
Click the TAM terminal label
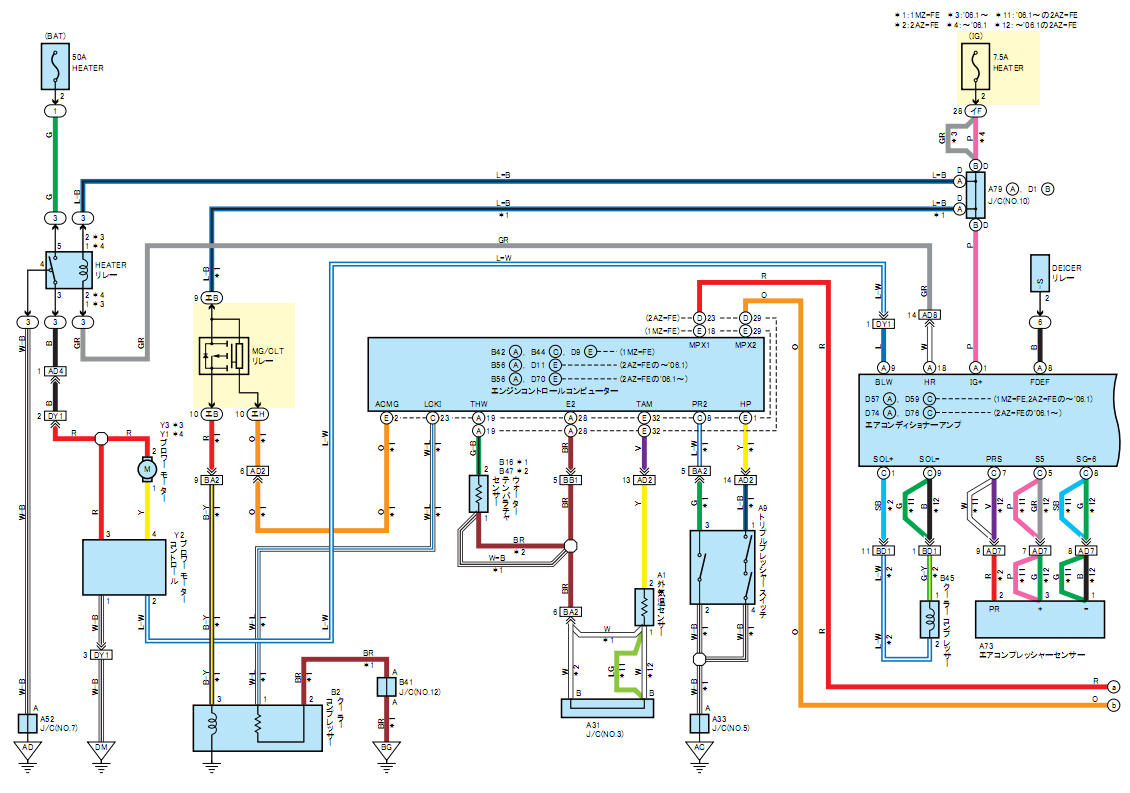coord(644,404)
